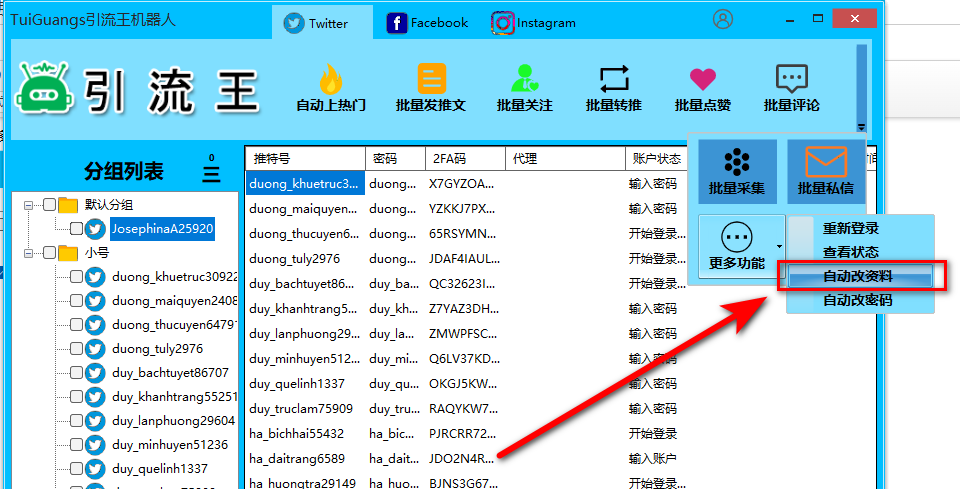Tick the 默认分组 group checkbox
This screenshot has width=960, height=489.
49,205
